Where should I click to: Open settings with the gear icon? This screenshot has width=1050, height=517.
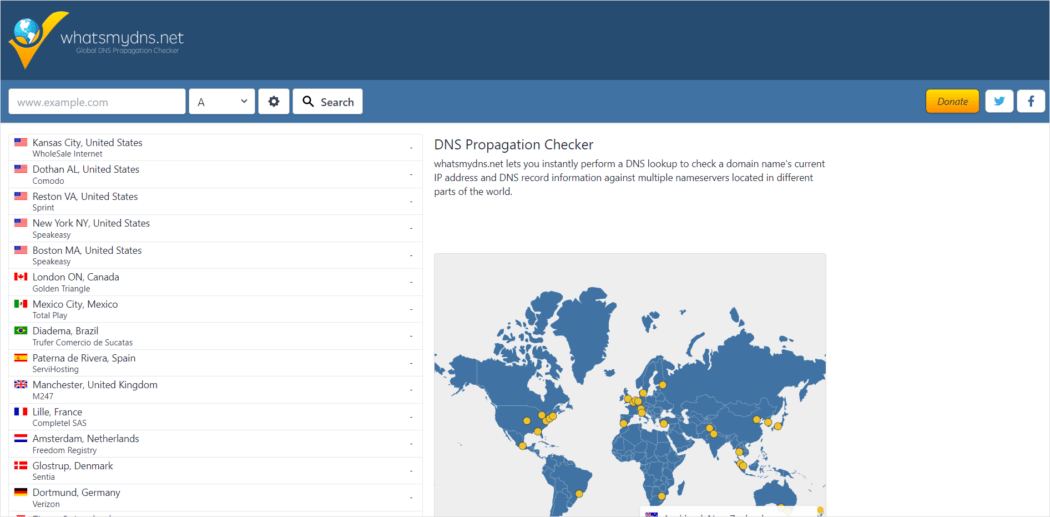click(274, 102)
